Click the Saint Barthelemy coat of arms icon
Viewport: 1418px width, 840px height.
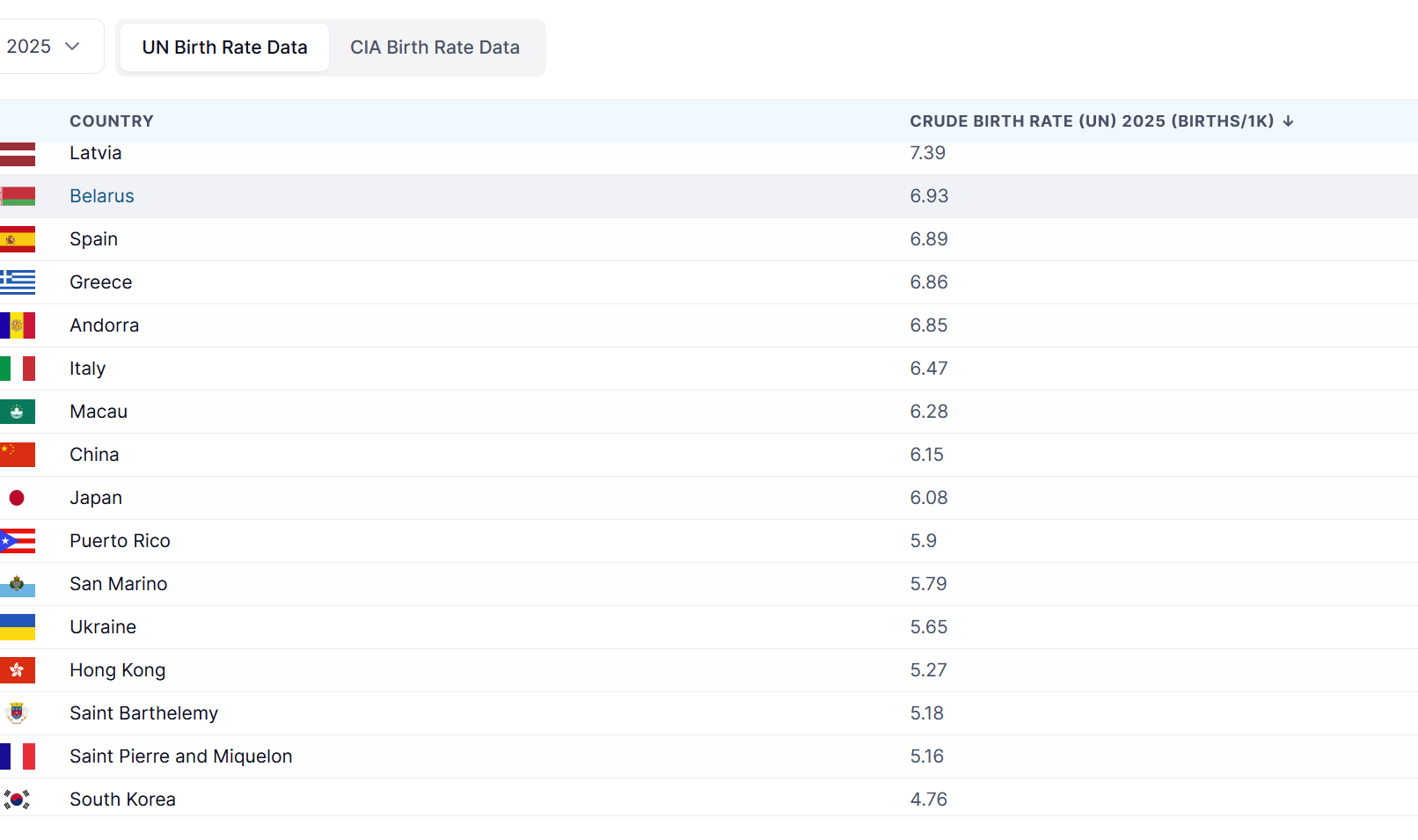pos(17,713)
